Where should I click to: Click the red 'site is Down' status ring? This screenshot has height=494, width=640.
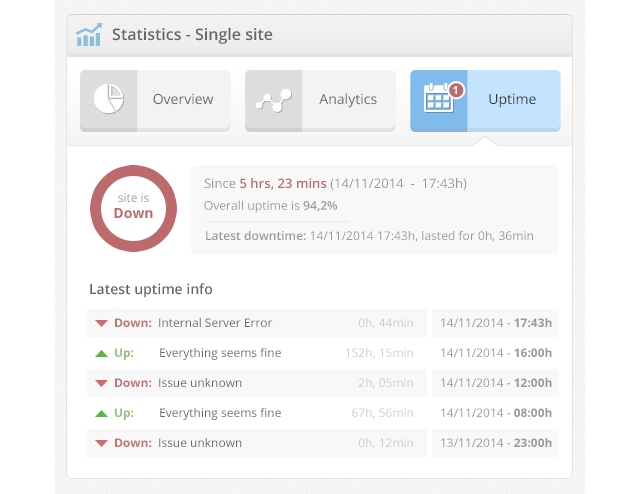tap(133, 208)
